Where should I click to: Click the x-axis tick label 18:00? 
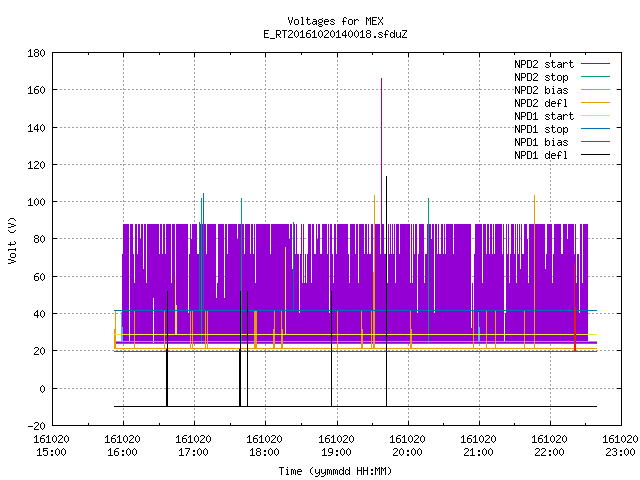point(264,452)
